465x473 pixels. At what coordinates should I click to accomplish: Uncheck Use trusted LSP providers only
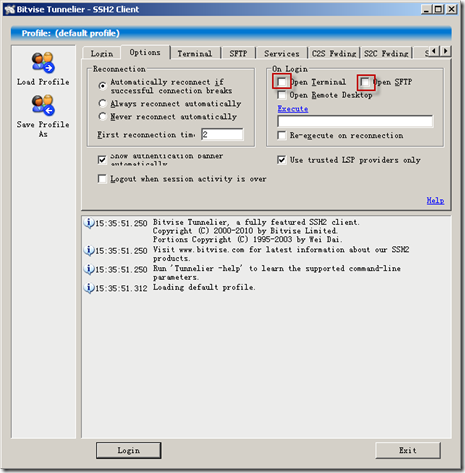click(282, 160)
